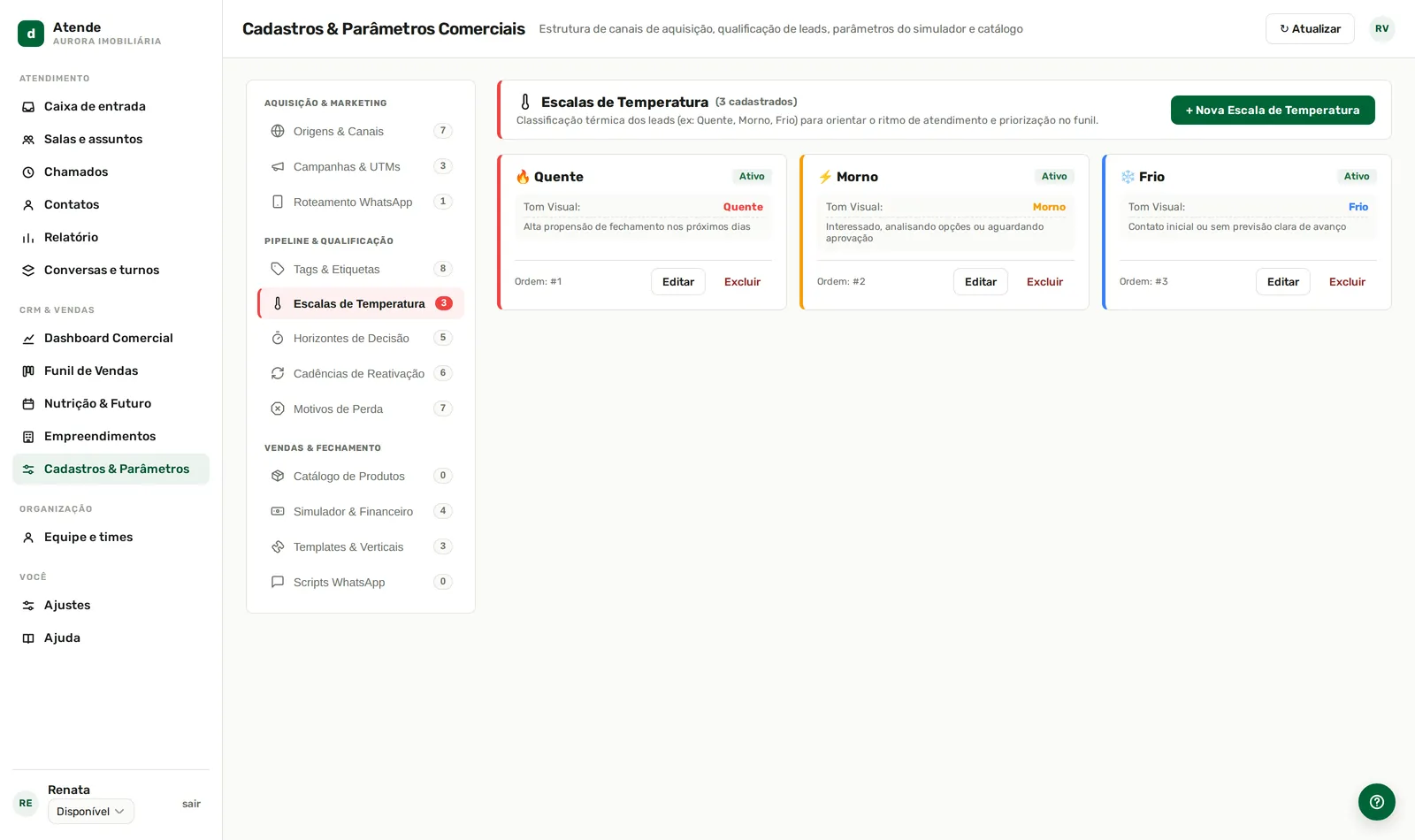Open the Disponível status dropdown

[91, 812]
